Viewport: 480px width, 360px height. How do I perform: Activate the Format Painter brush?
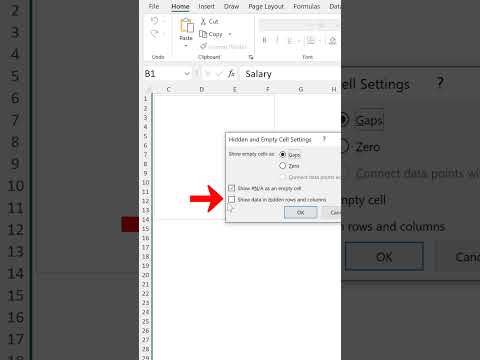[203, 46]
